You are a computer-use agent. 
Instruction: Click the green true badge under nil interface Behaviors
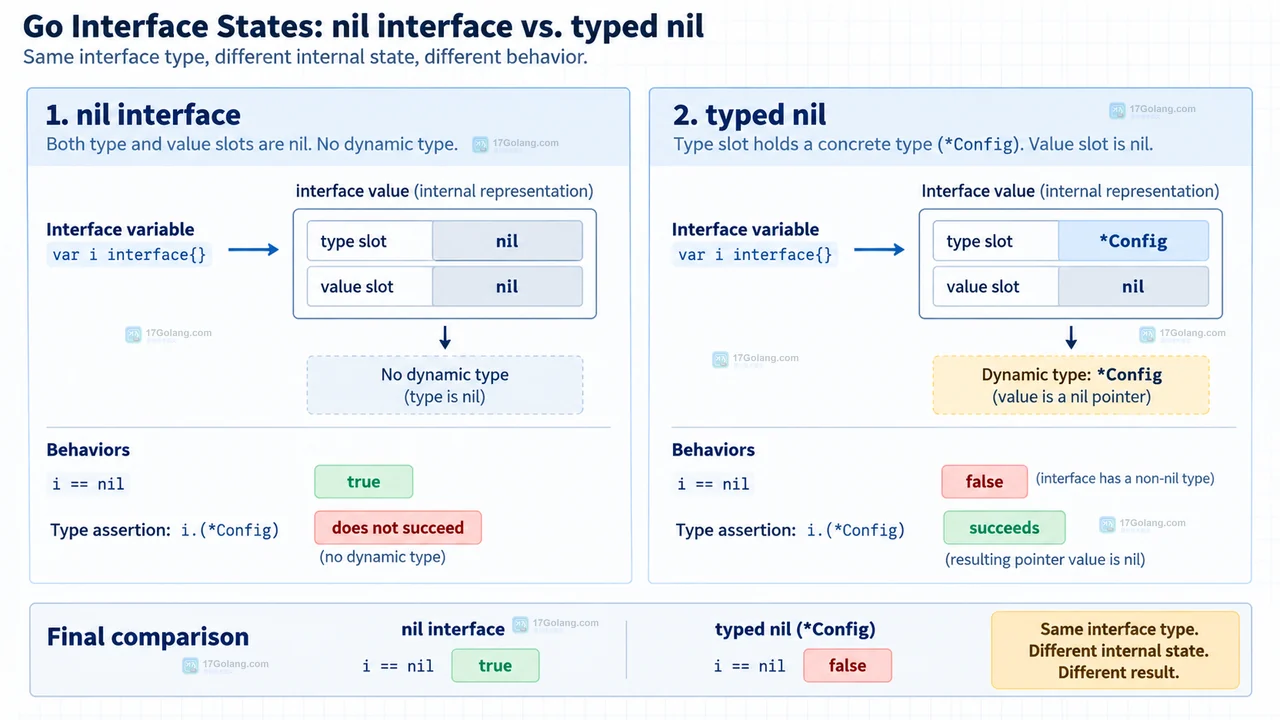click(363, 482)
